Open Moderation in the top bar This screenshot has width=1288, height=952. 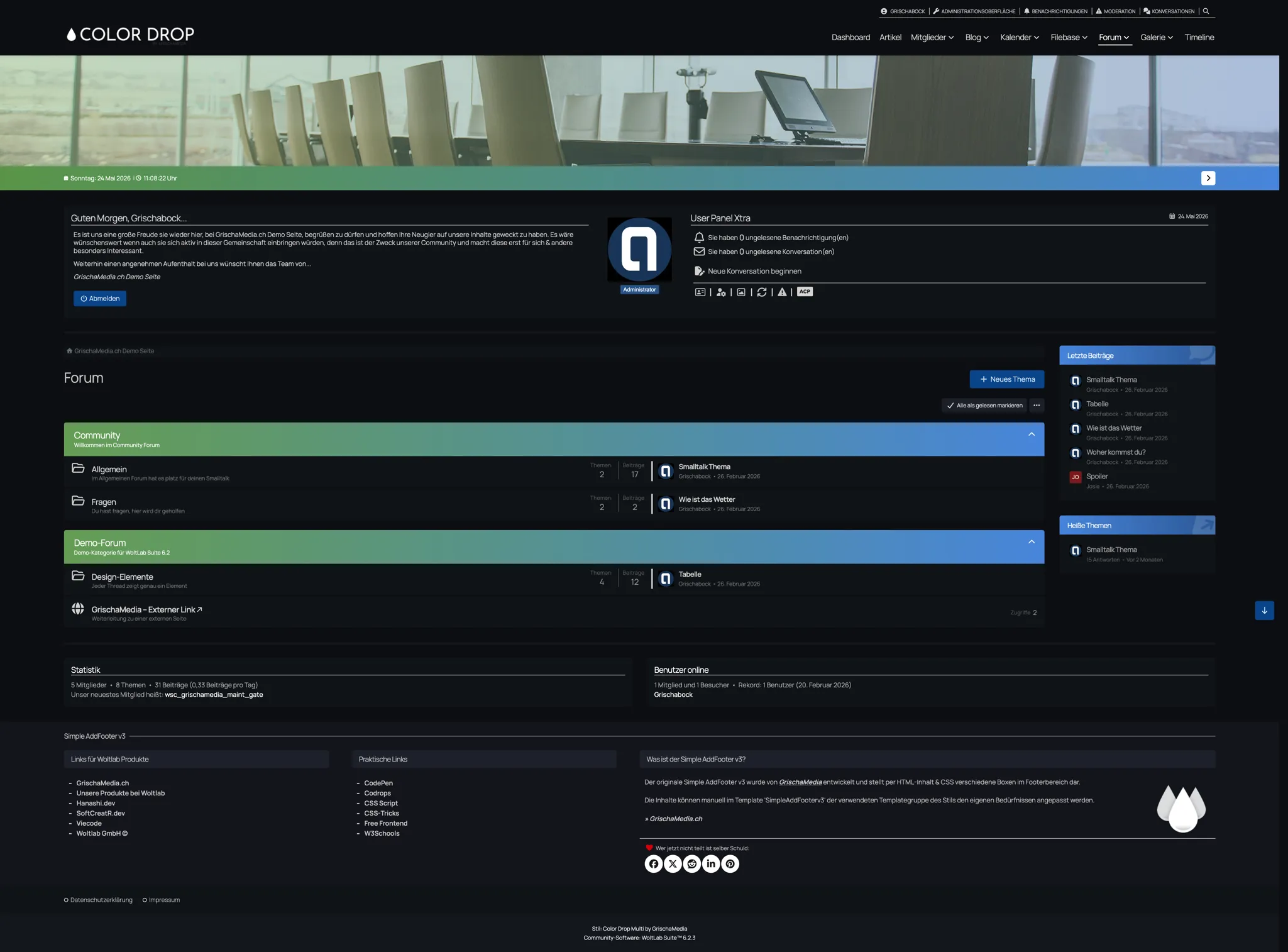(1116, 11)
